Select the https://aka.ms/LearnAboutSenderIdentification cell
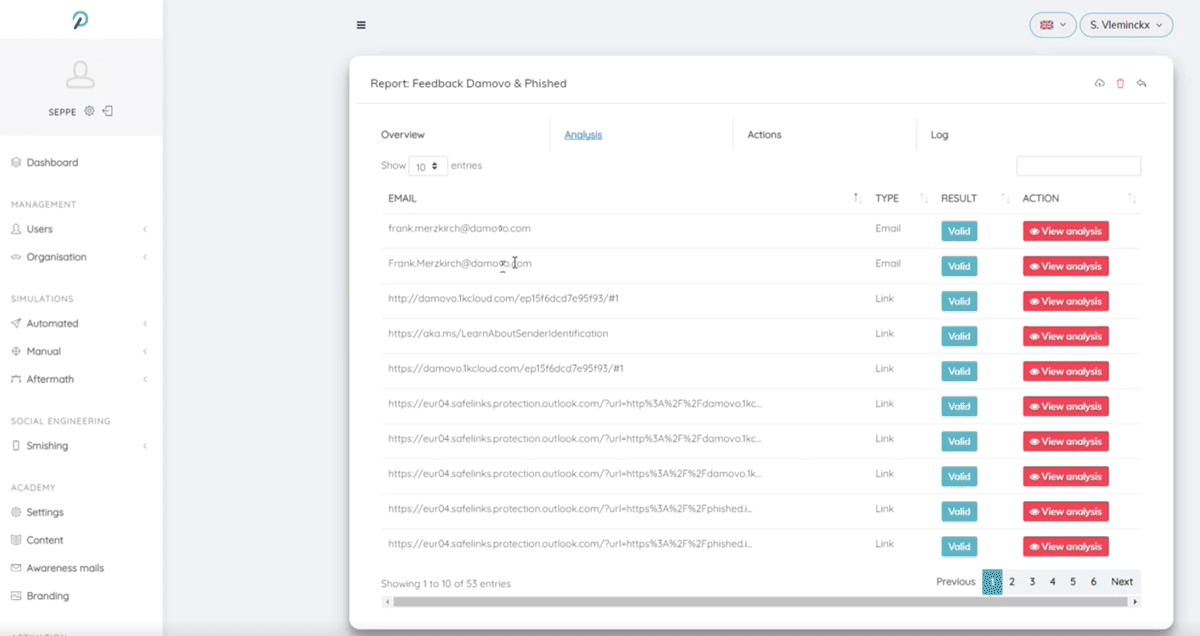The image size is (1200, 636). click(498, 333)
